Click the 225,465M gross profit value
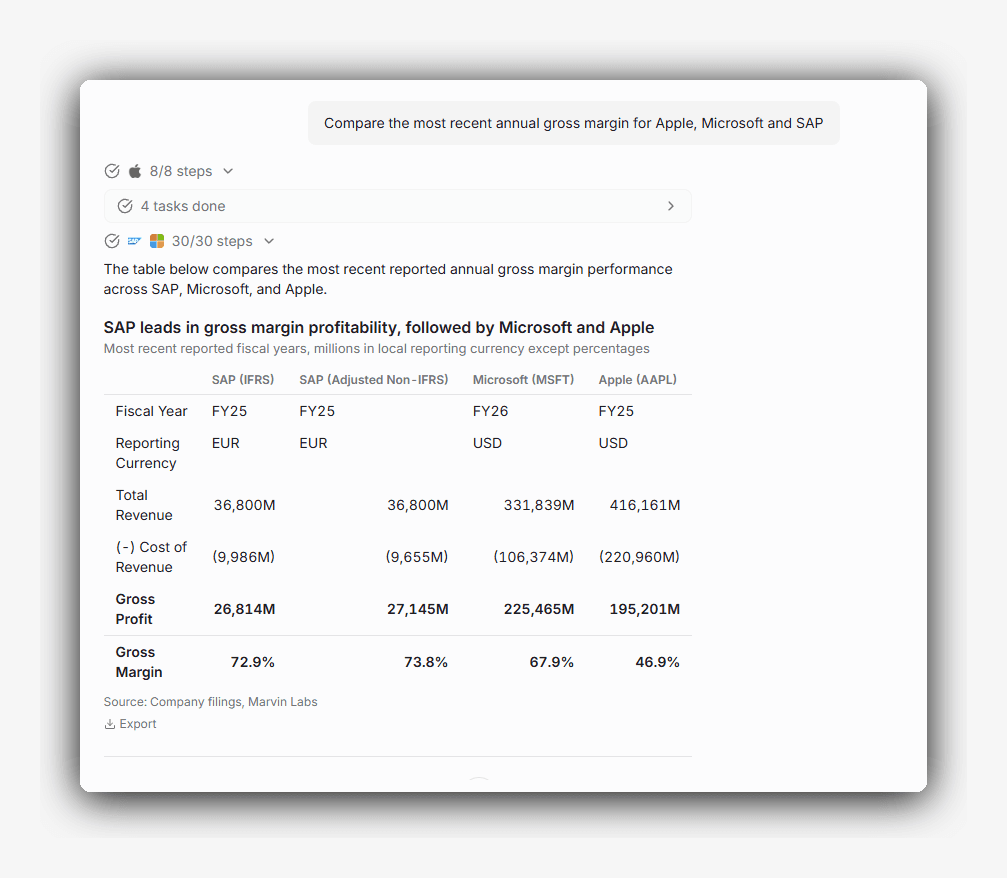 [x=539, y=609]
